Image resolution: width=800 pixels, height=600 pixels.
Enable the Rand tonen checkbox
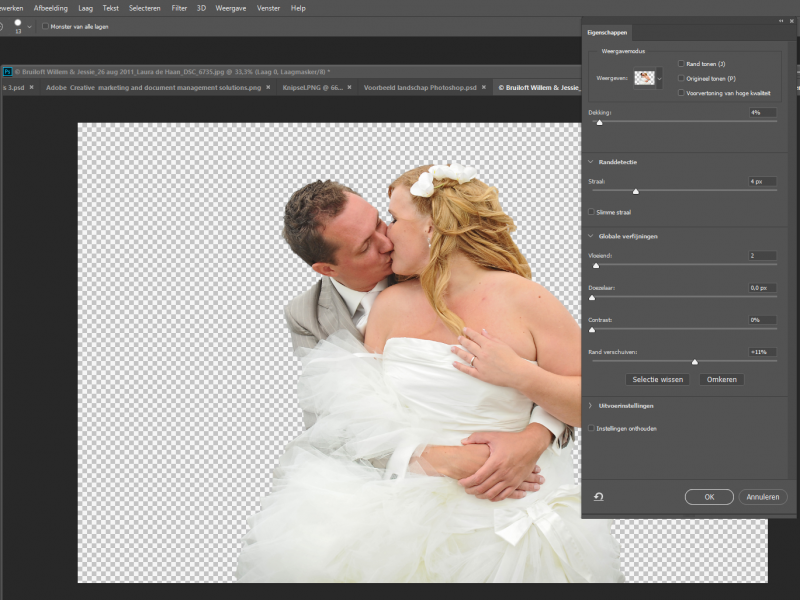681,63
